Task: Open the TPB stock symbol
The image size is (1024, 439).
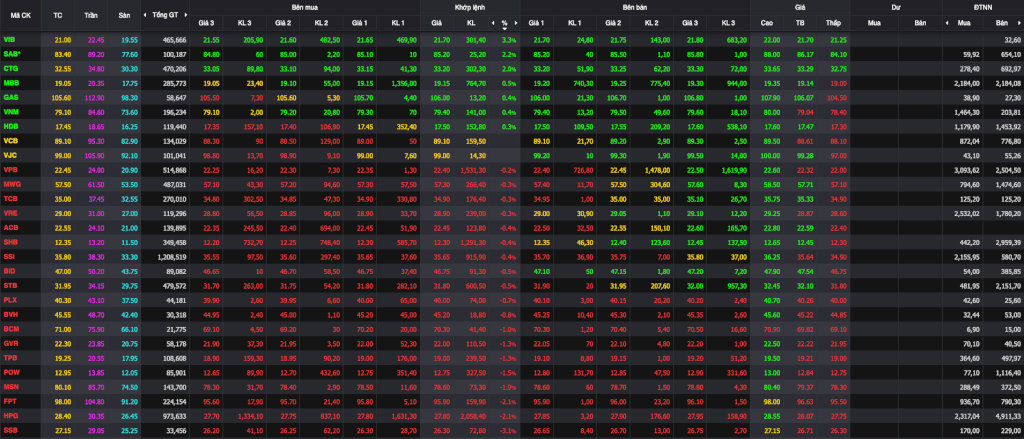Action: coord(10,357)
